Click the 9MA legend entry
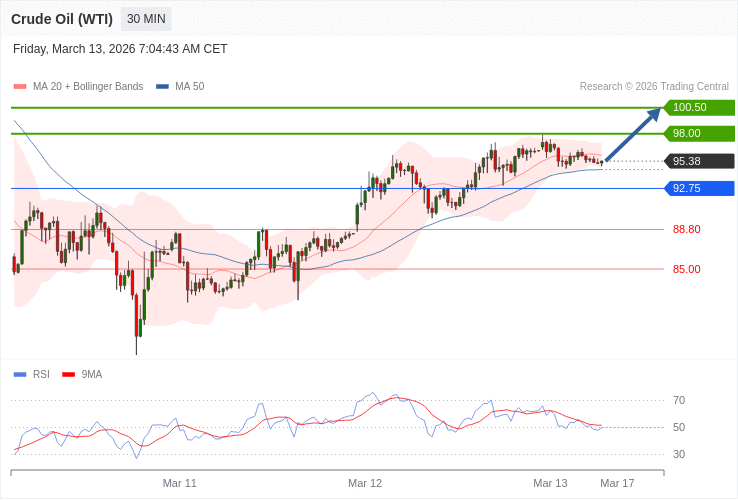Screen dimensions: 738x500 coord(92,375)
